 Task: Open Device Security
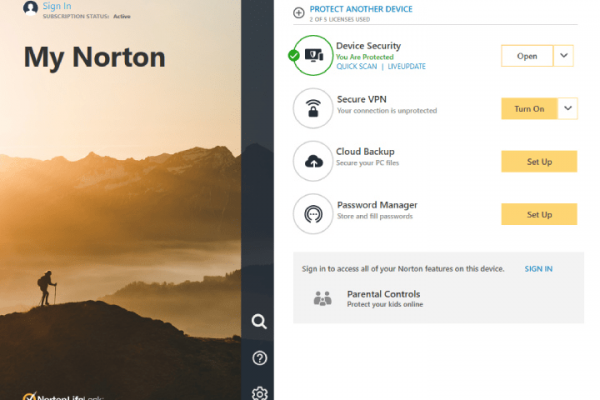527,56
